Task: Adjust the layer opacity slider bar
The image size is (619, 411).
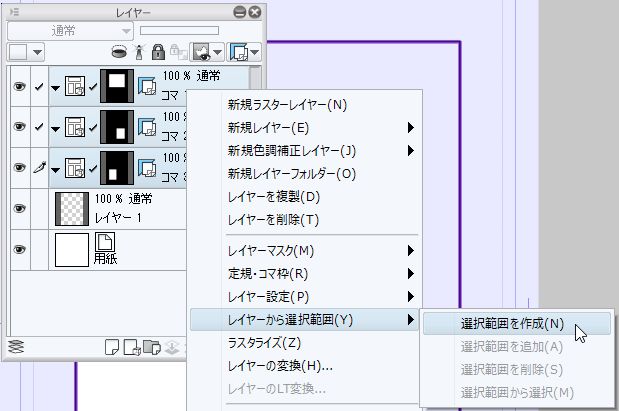Action: click(179, 31)
